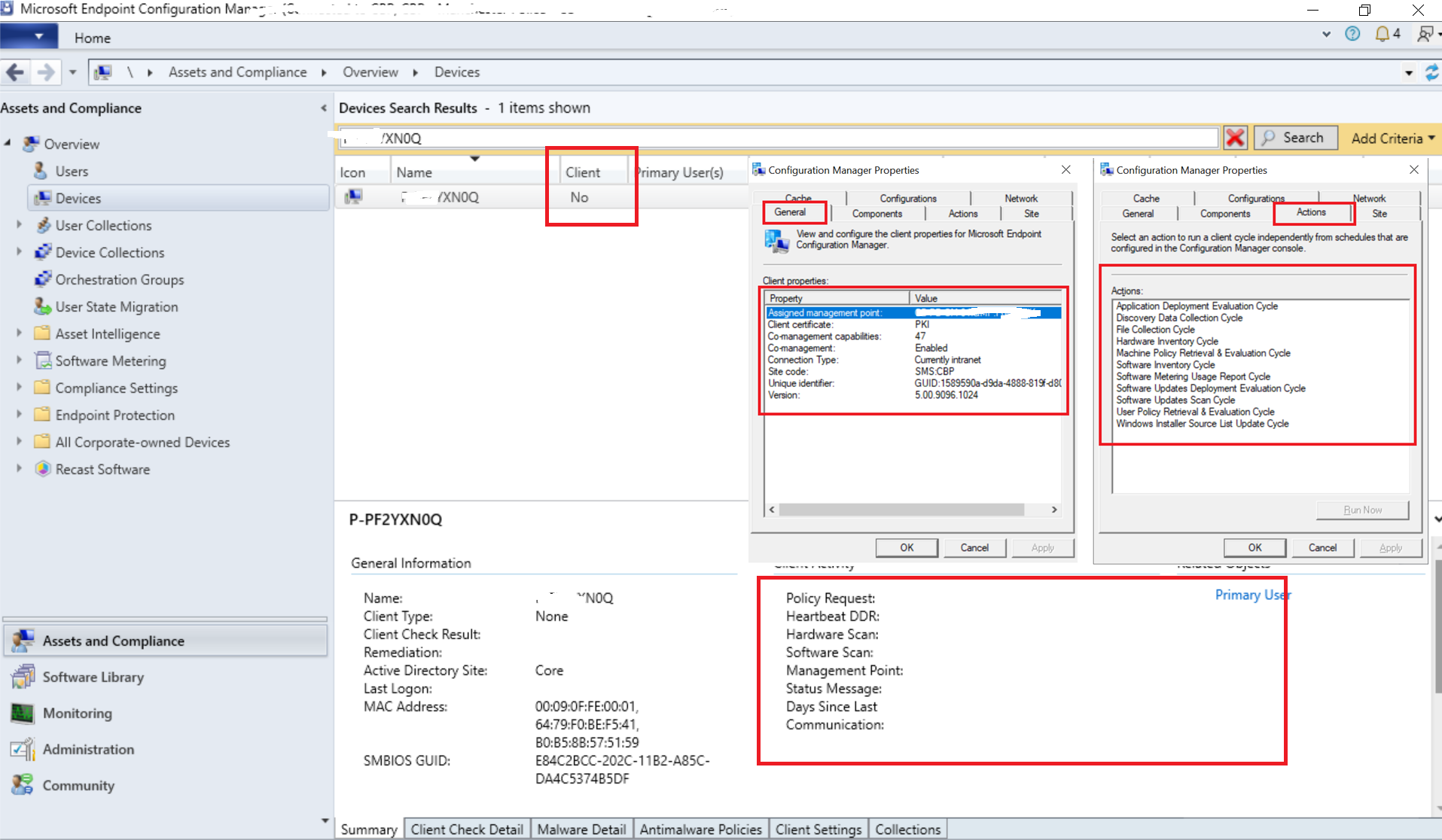Click the horizontal scrollbar in client properties
The image size is (1442, 840).
pos(901,510)
